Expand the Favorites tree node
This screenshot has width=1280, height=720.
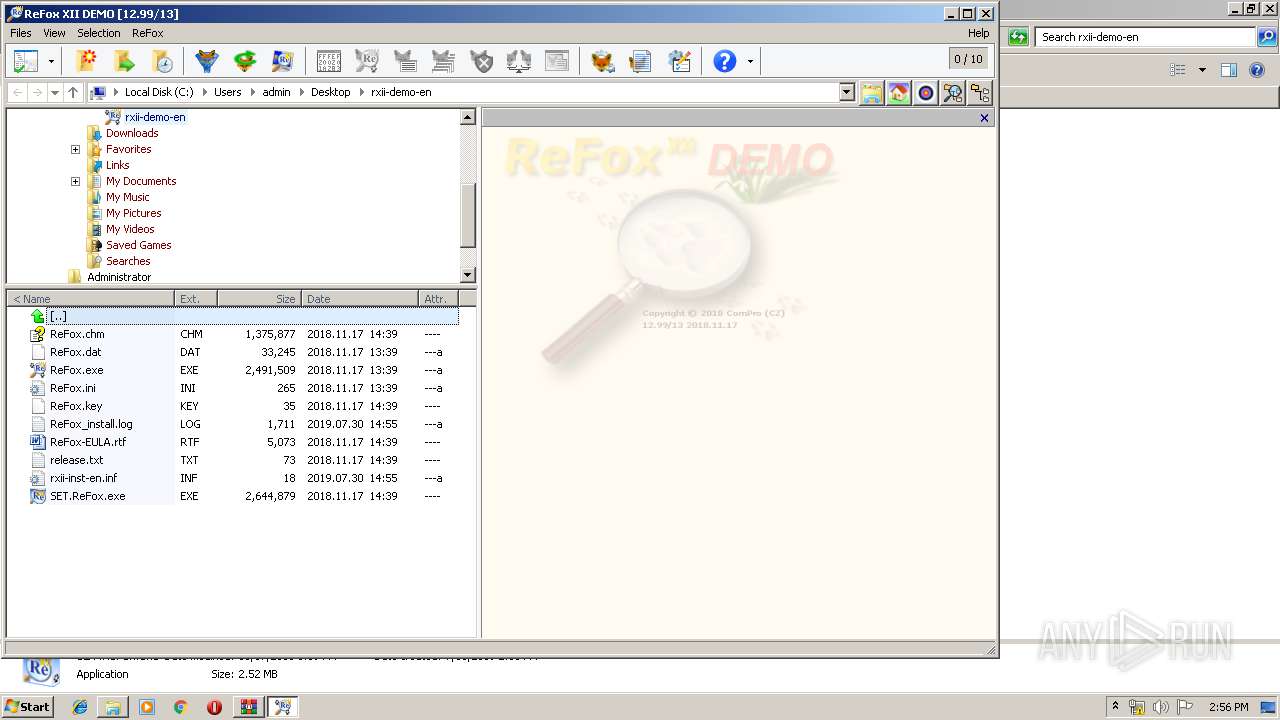75,149
